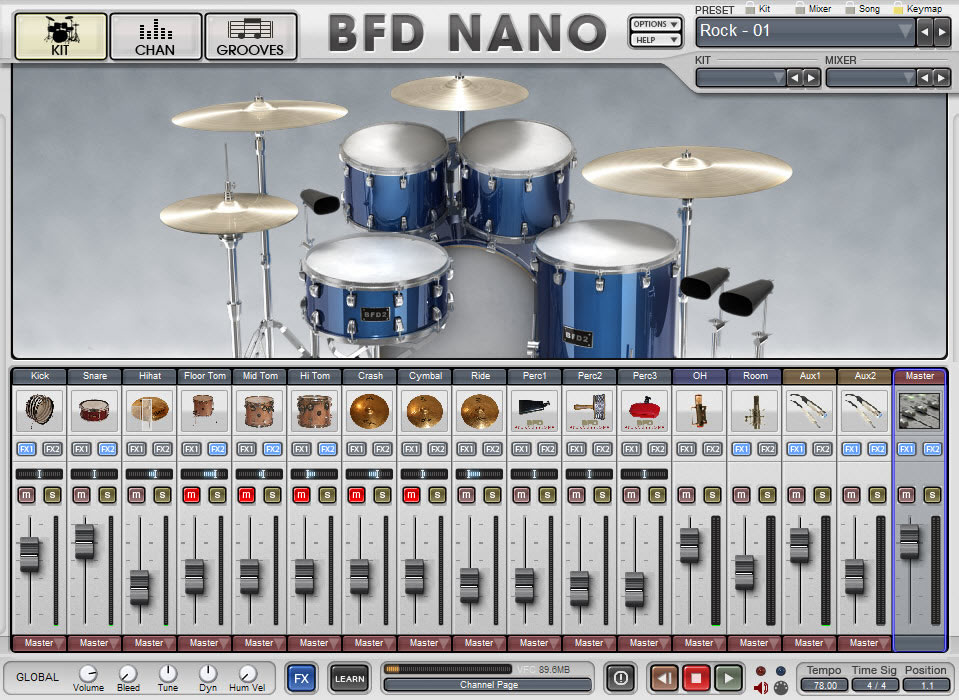Click the rewind to start button
Screen dimensions: 959x700
click(665, 677)
